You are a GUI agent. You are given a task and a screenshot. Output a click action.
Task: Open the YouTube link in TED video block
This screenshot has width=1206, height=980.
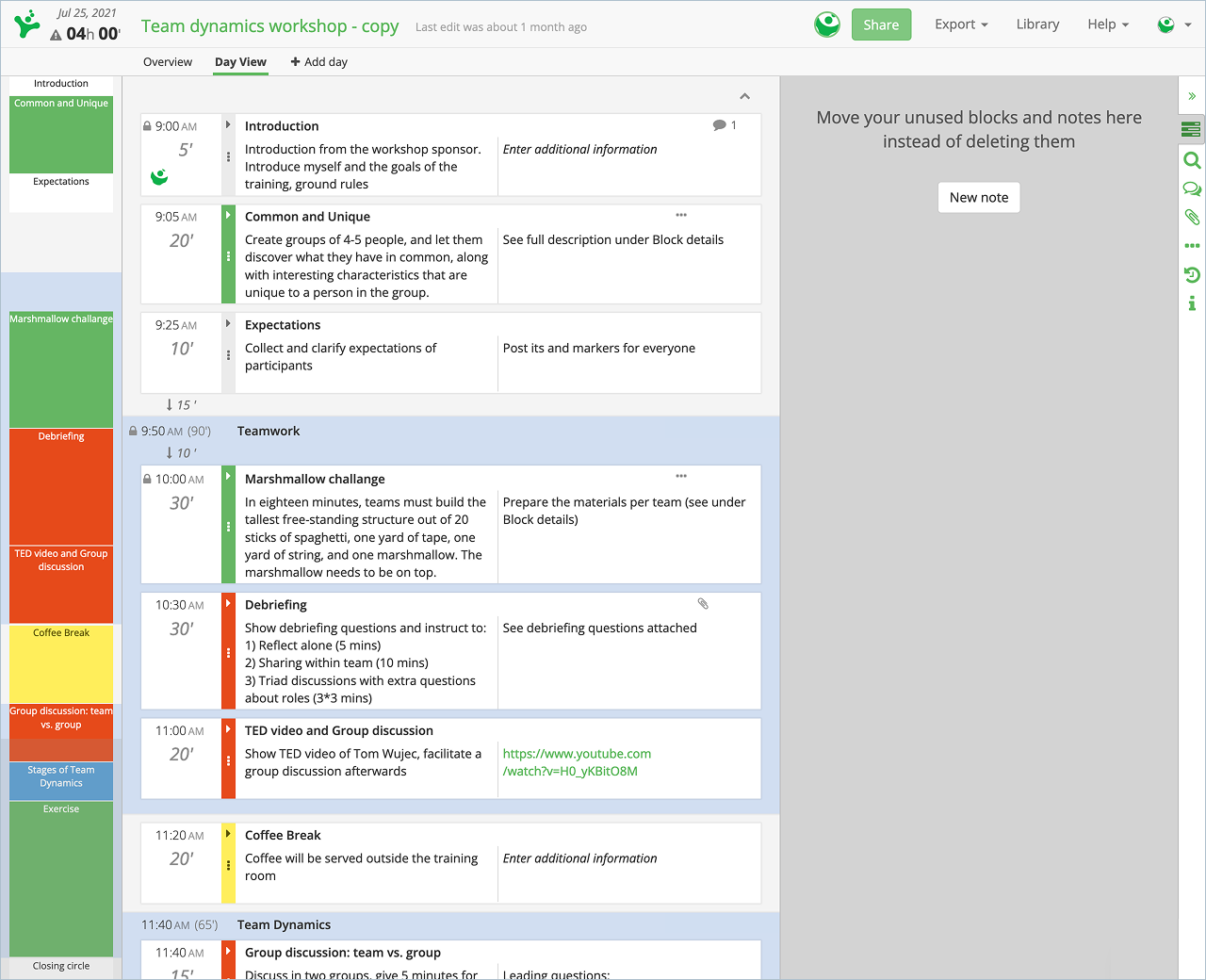[577, 762]
